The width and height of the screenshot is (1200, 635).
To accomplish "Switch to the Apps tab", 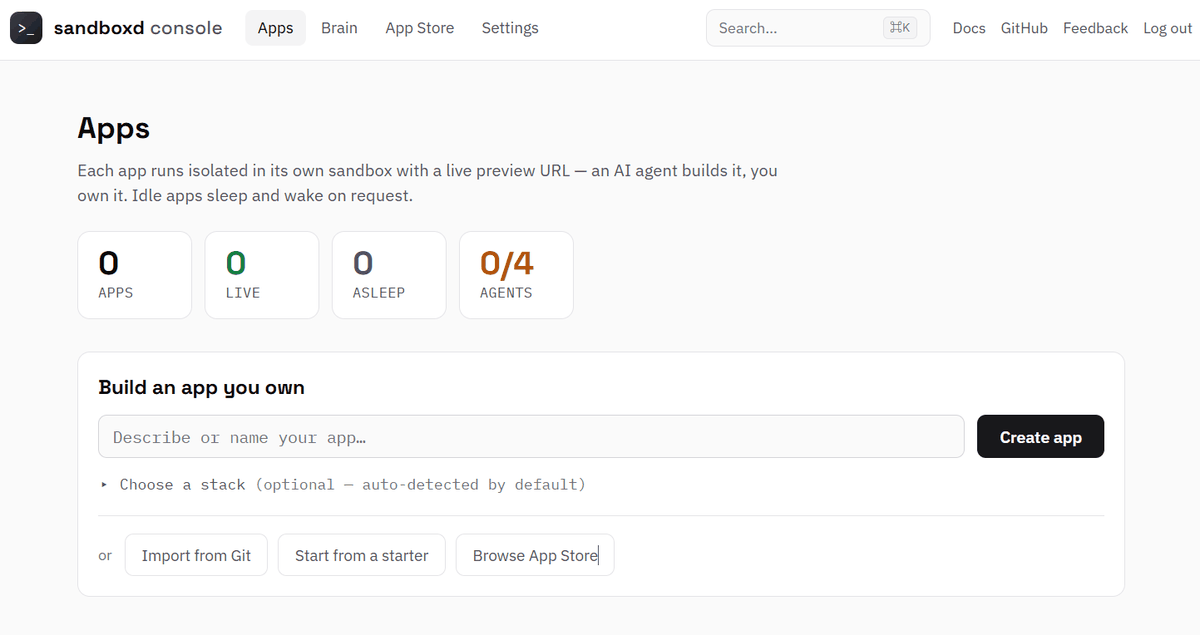I will [275, 28].
